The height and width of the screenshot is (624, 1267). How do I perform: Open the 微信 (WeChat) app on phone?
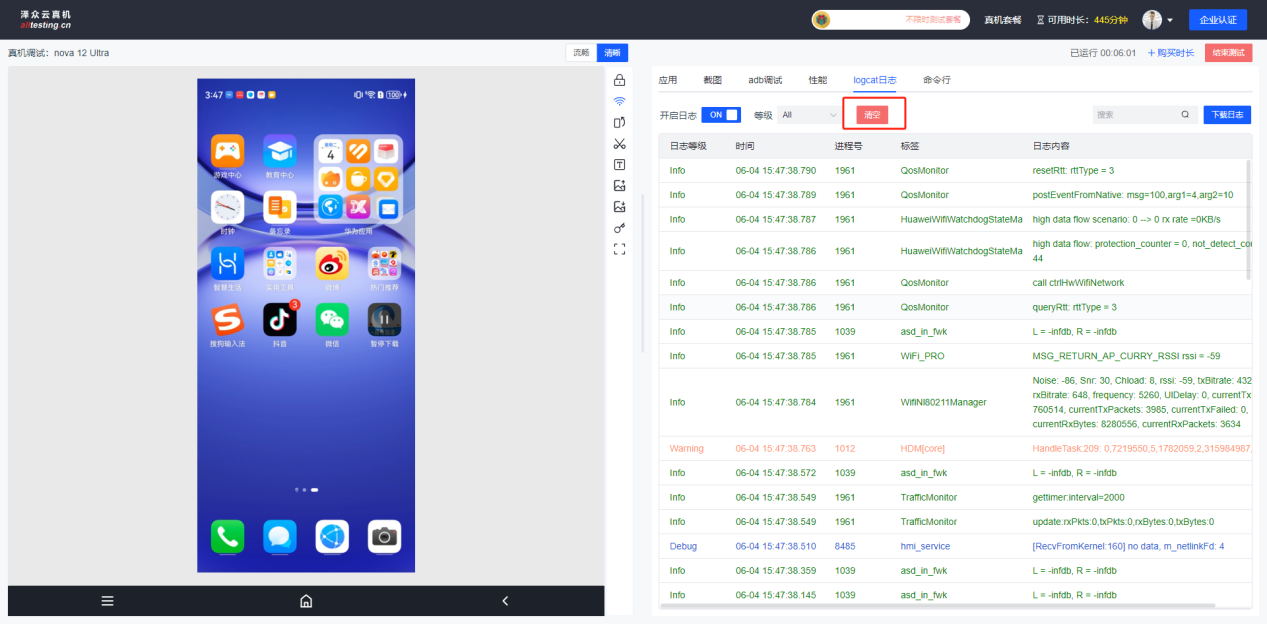(332, 320)
